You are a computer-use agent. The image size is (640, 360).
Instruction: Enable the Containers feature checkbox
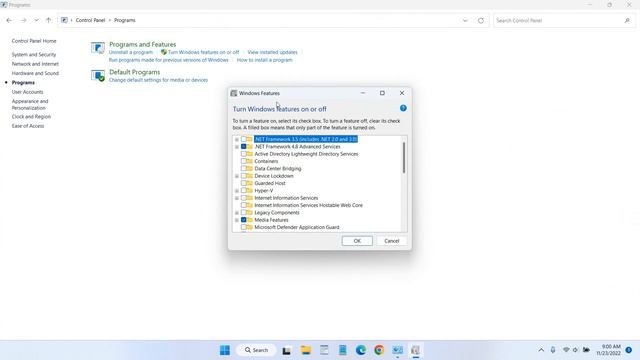click(x=244, y=161)
